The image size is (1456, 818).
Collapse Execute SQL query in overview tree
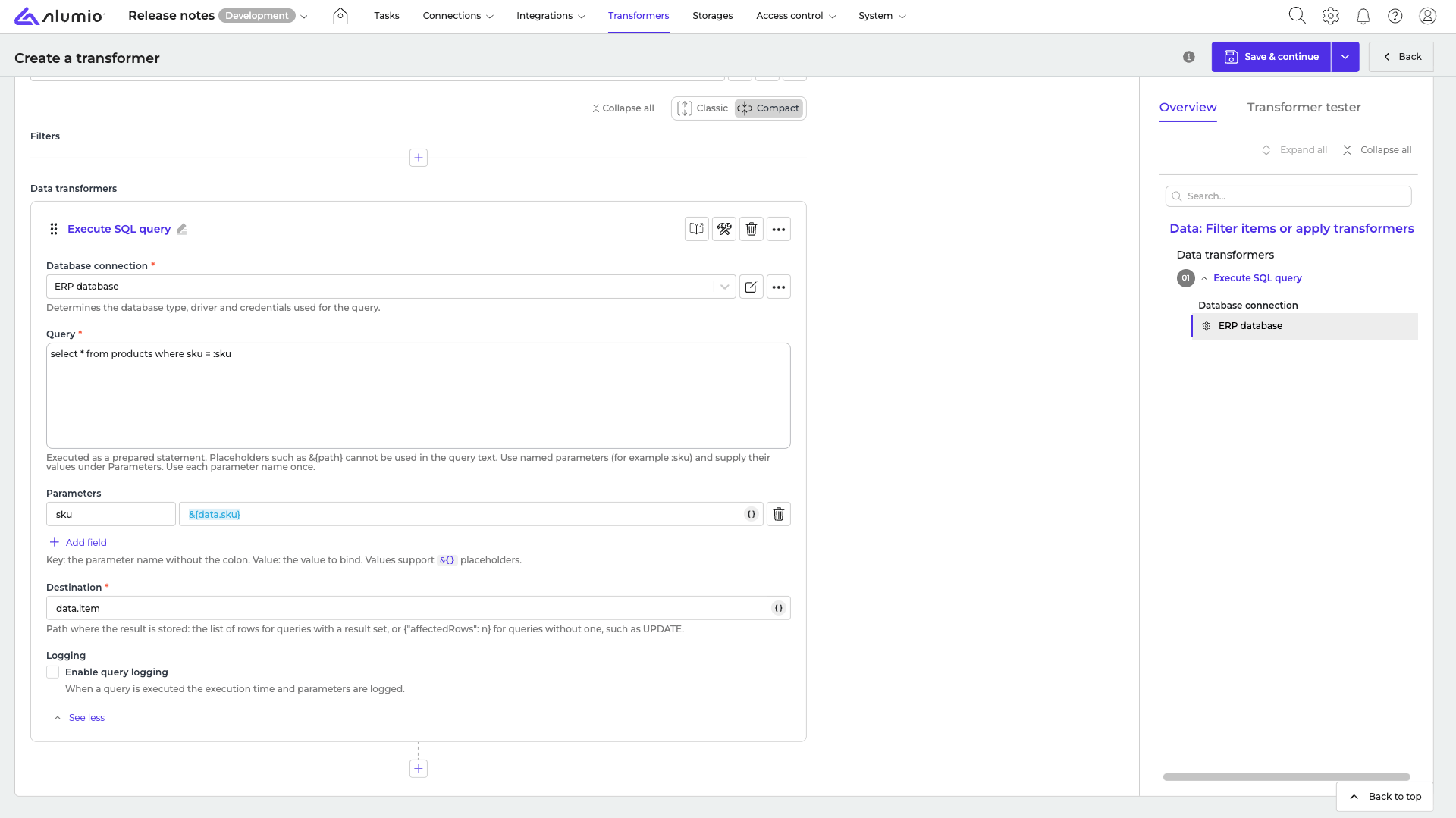[1204, 278]
